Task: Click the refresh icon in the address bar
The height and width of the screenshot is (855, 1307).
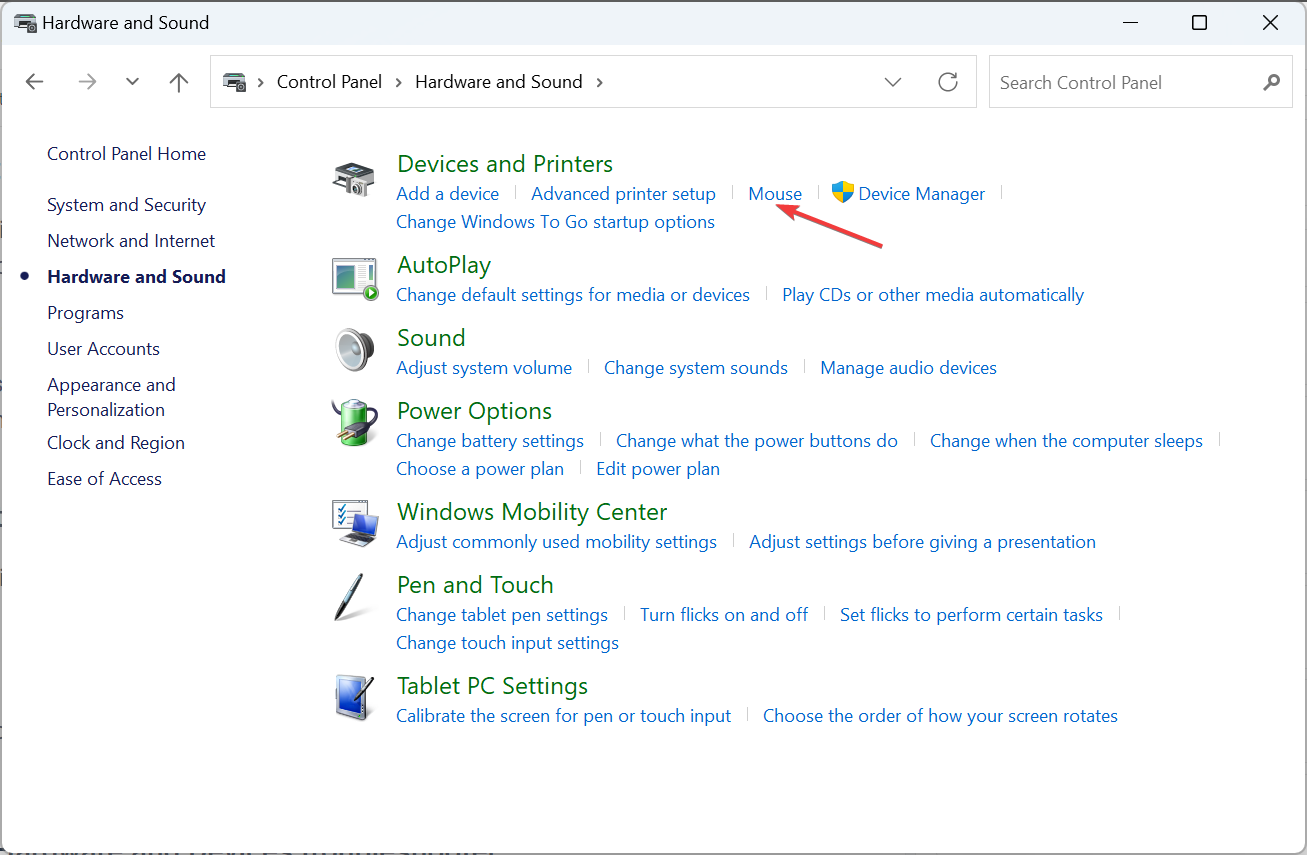Action: [x=948, y=82]
